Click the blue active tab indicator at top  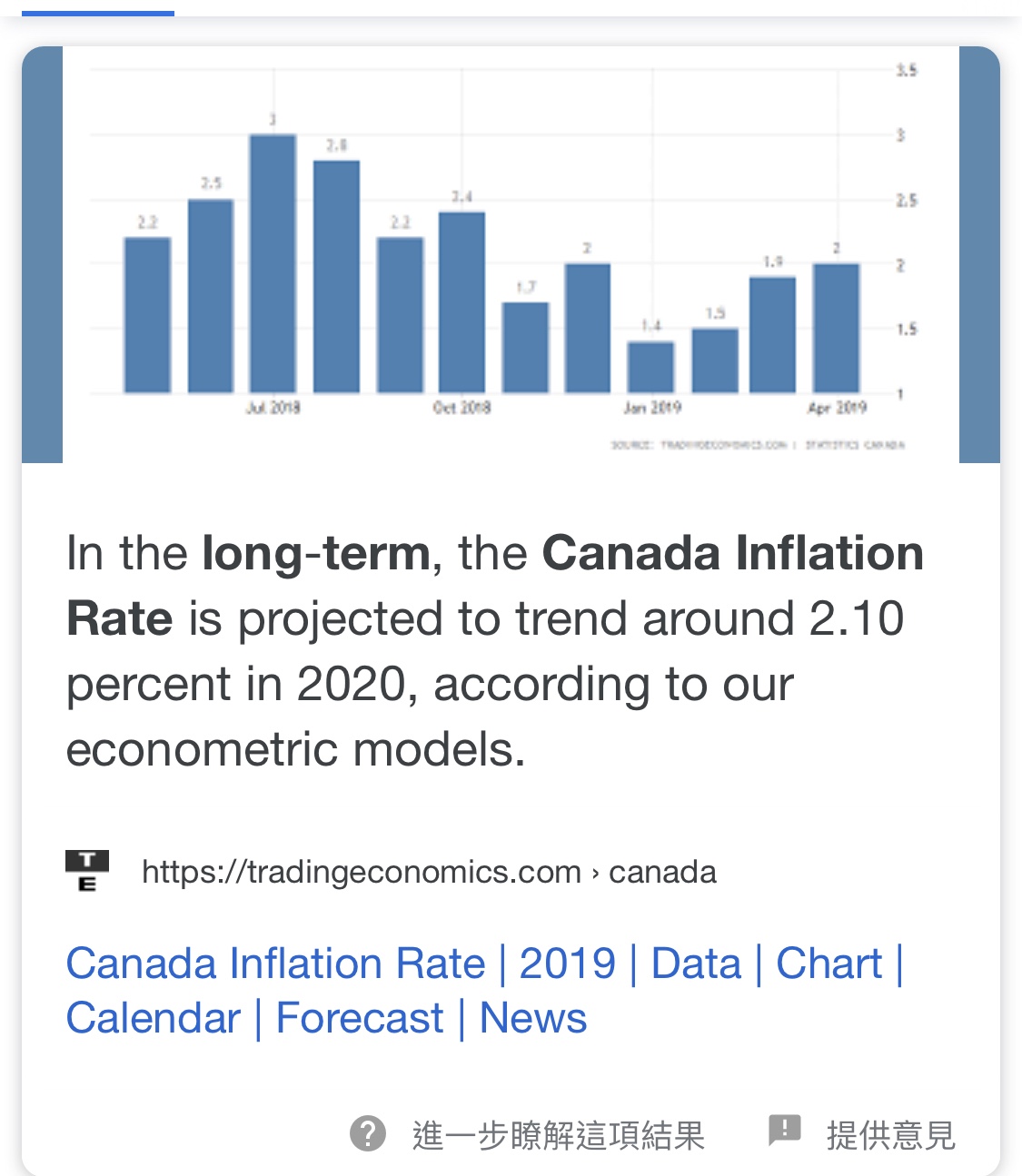pyautogui.click(x=97, y=13)
